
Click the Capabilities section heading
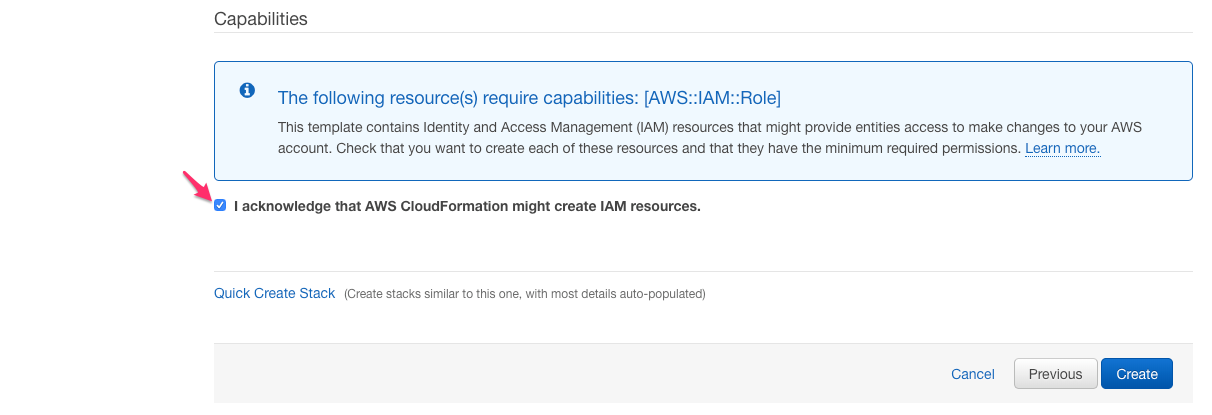tap(261, 19)
